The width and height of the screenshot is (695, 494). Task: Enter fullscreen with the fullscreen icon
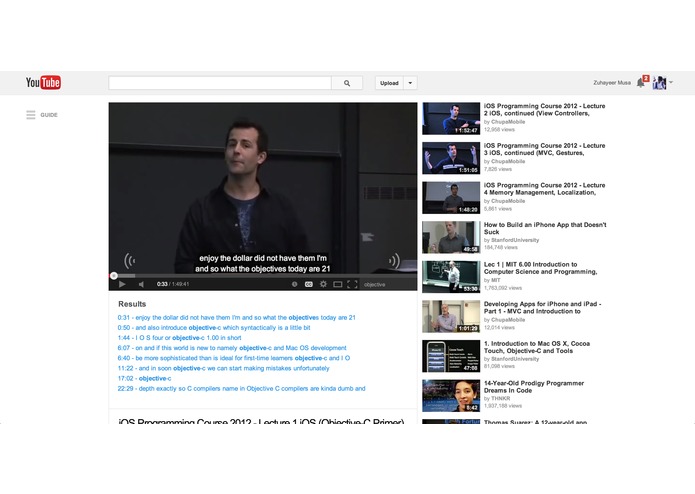click(352, 284)
